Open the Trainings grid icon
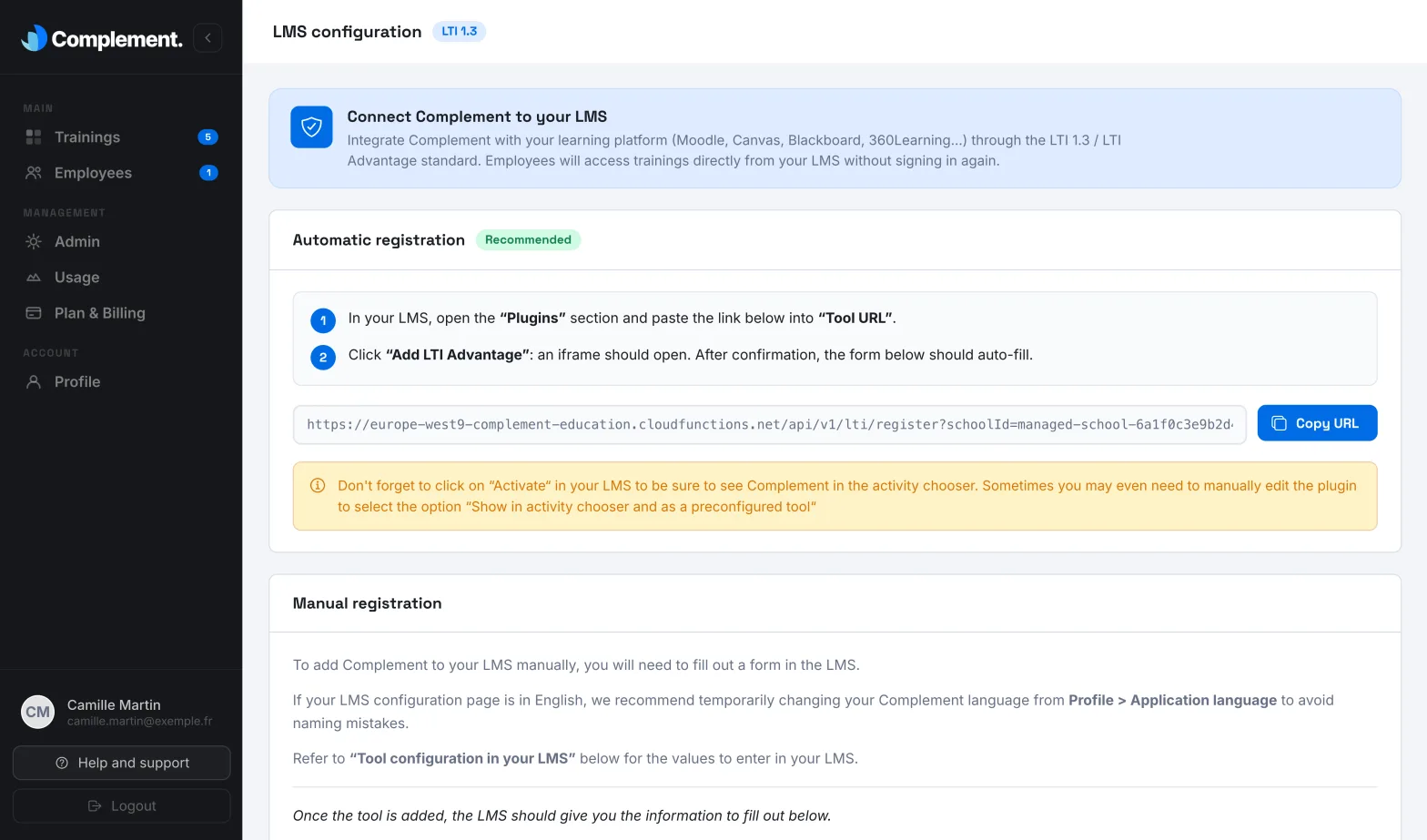 34,137
